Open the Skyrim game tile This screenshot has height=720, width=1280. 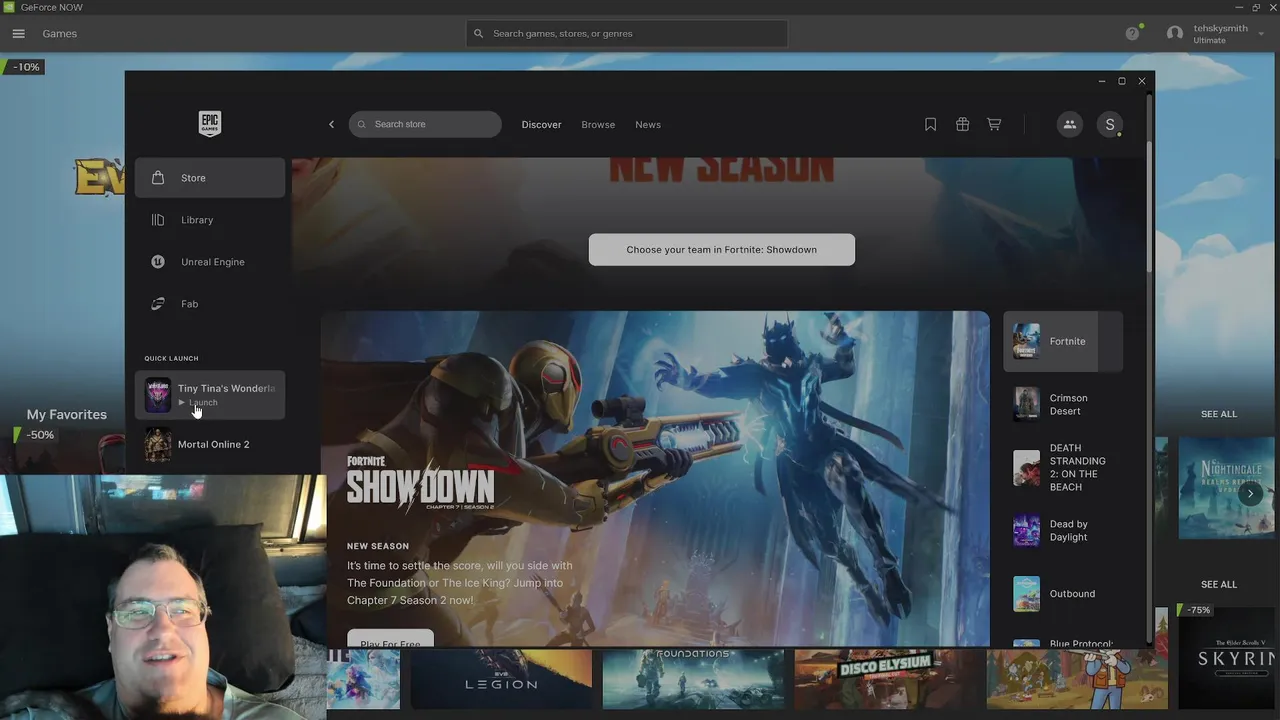[x=1228, y=657]
